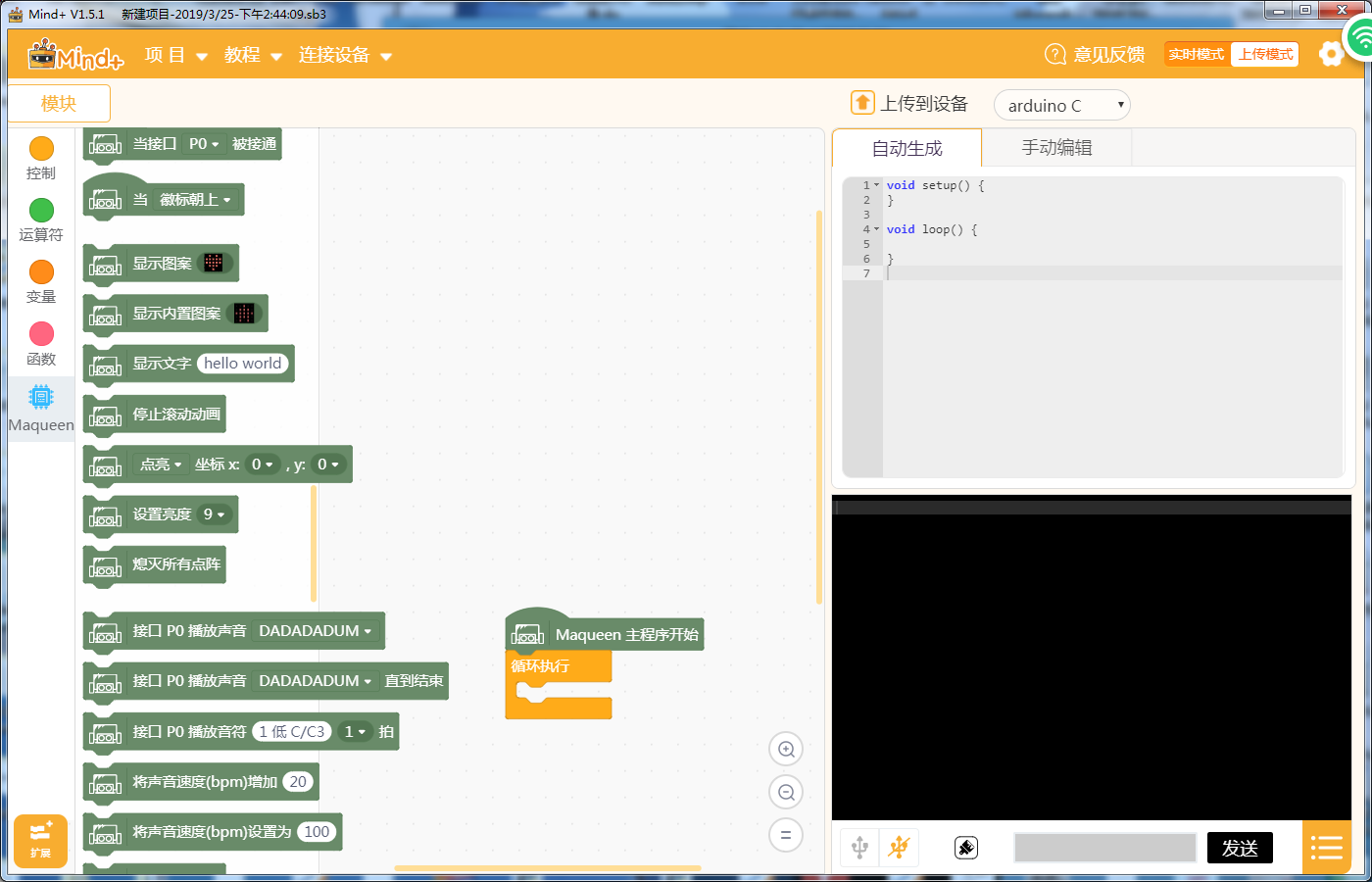Click the green connection status icon

tap(1359, 39)
